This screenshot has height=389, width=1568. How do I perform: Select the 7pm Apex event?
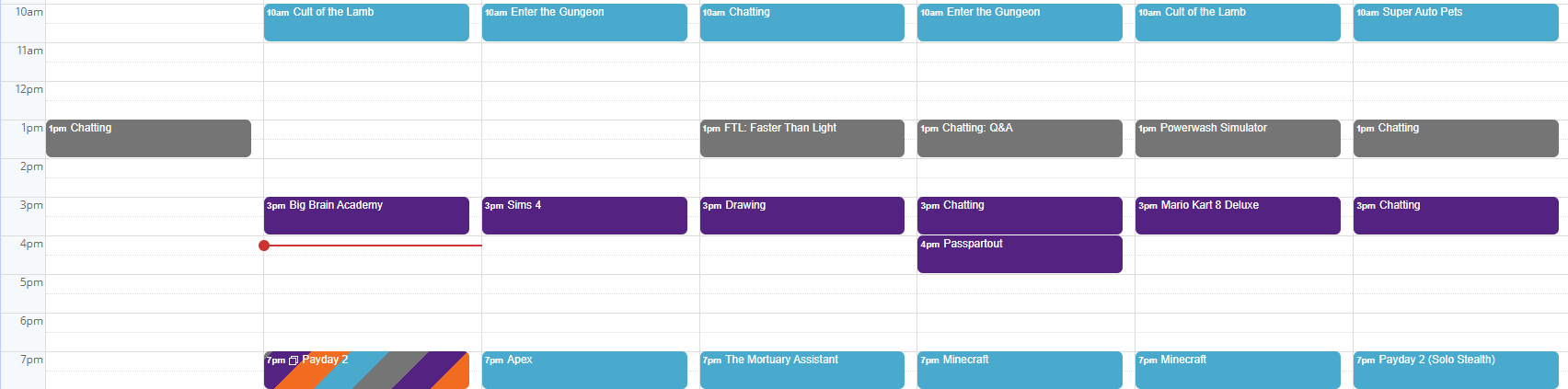584,370
